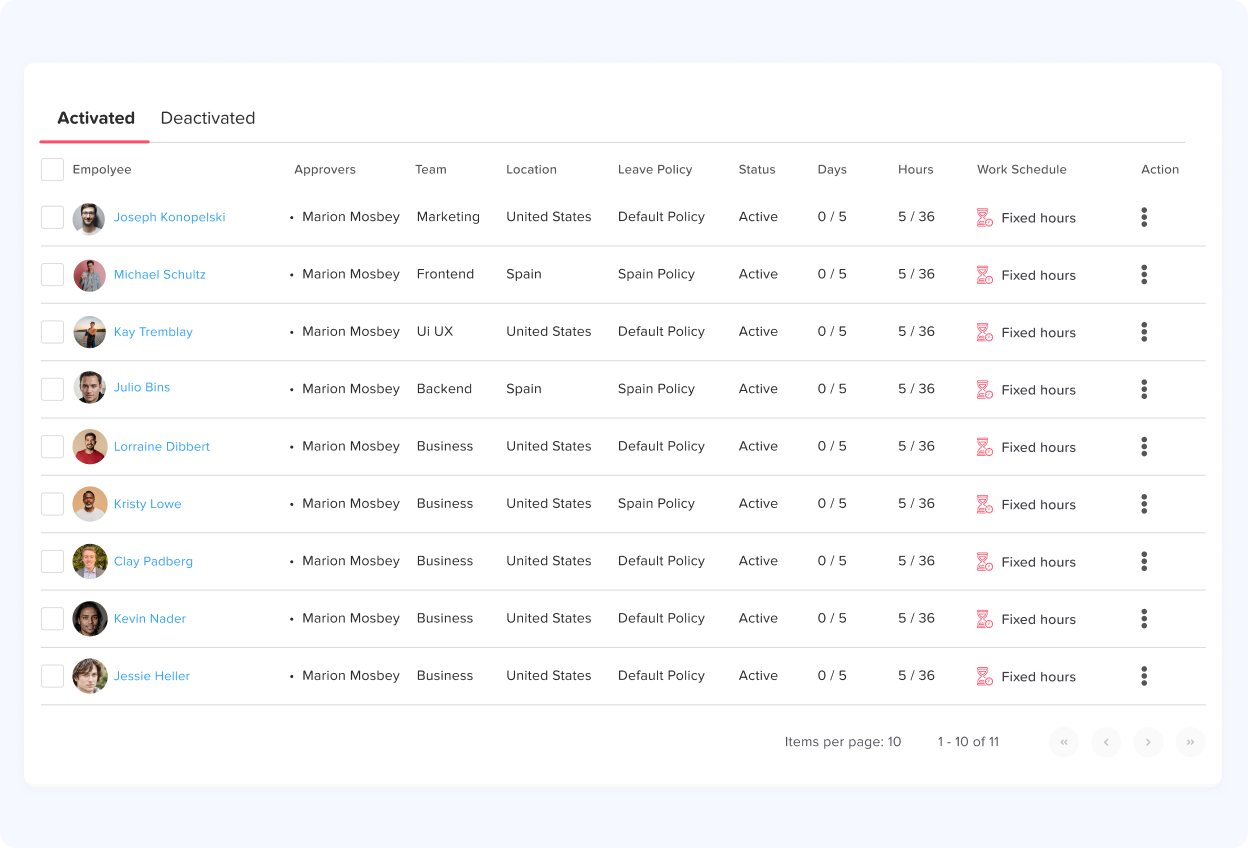Check the box for Julio Bins
The height and width of the screenshot is (848, 1248).
coord(52,389)
